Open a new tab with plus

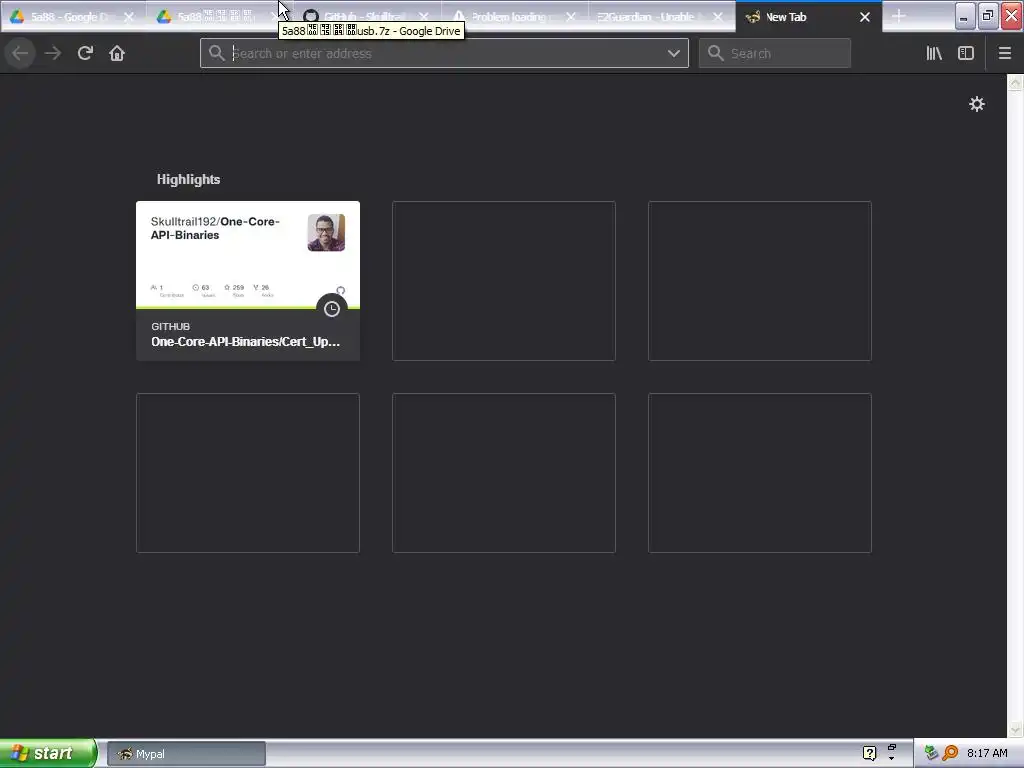point(899,16)
